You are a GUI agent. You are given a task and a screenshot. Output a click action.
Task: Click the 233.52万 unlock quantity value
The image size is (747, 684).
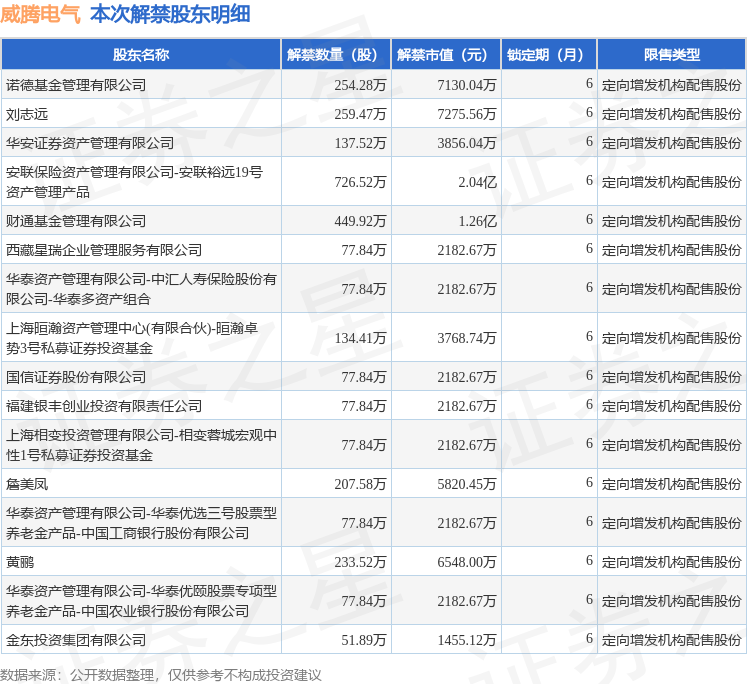pyautogui.click(x=360, y=563)
